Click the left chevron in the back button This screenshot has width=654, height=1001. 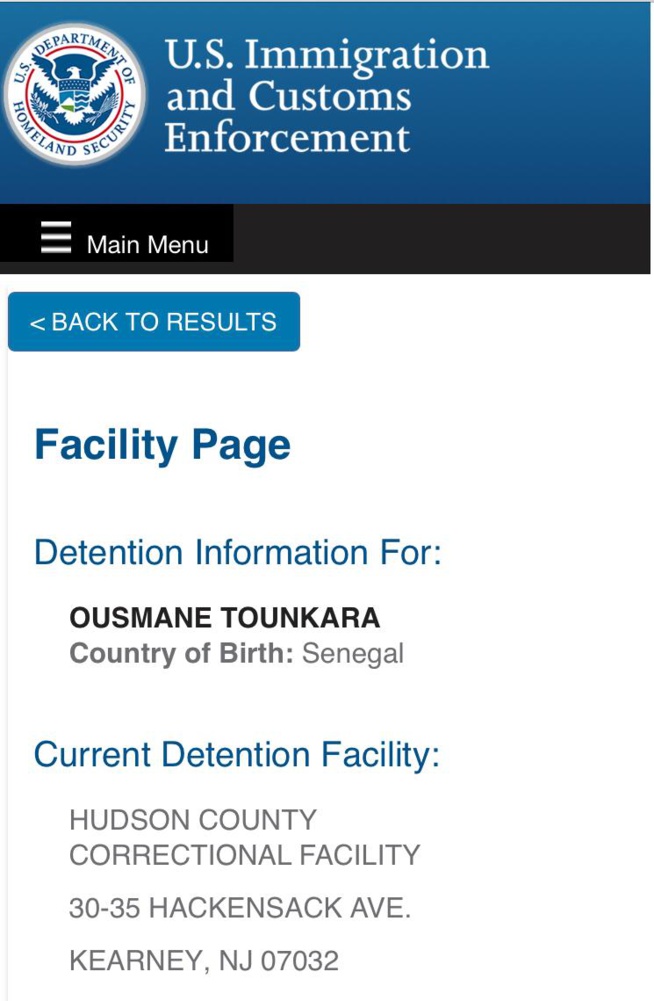point(37,324)
